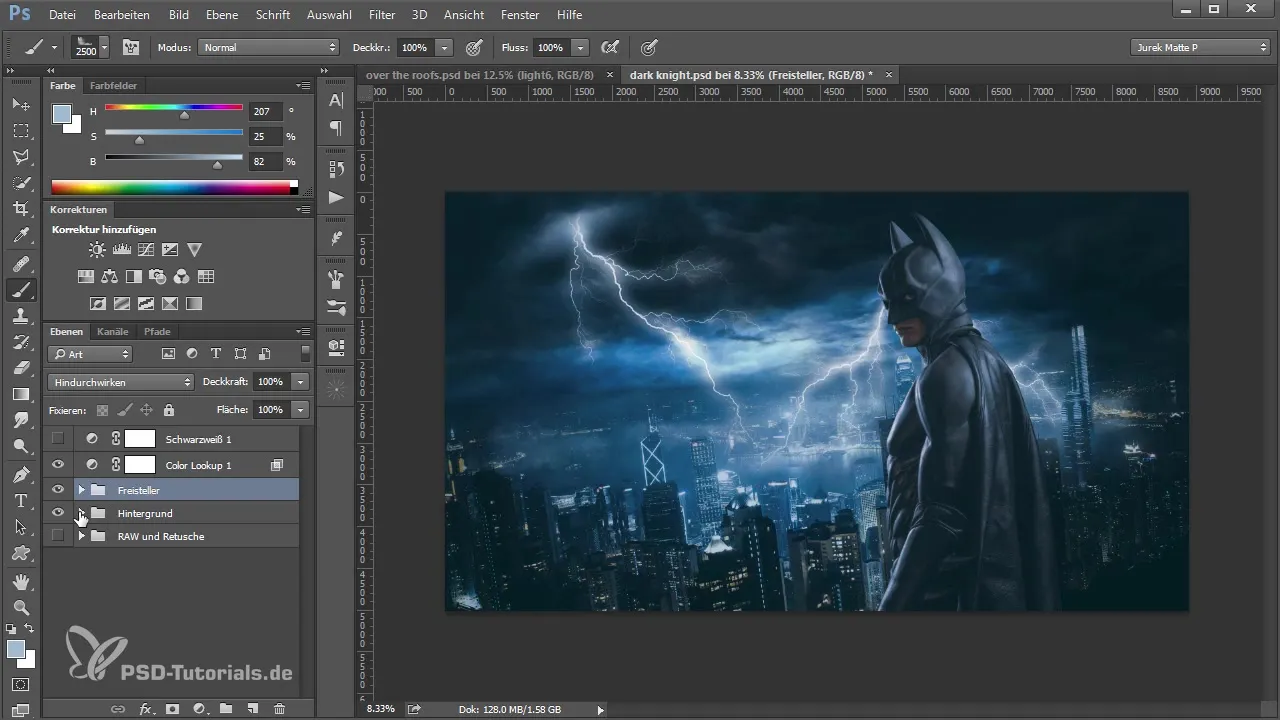Click the foreground color swatch in Farbe panel
The image size is (1280, 720).
click(x=61, y=114)
